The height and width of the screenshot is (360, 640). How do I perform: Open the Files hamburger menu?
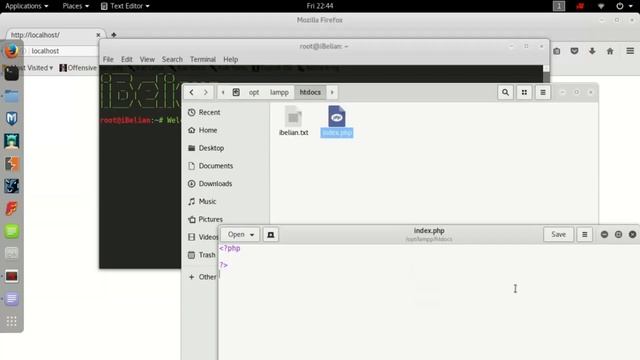(543, 92)
